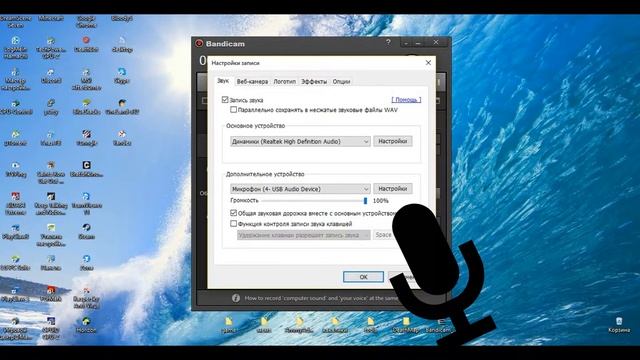Enable parallel saving to WAV files checkbox
Viewport: 640px width, 360px height.
pos(233,109)
